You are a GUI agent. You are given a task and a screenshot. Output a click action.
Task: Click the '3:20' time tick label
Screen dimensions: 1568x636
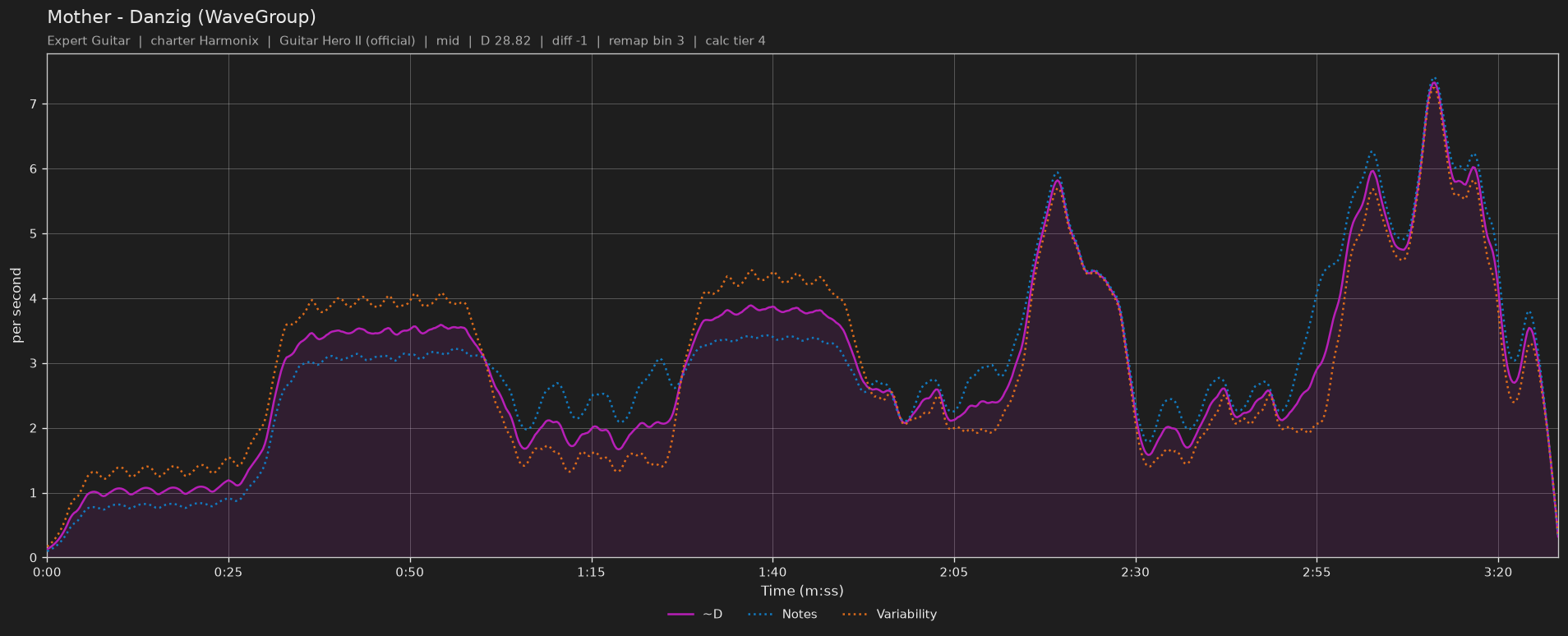pos(1498,572)
